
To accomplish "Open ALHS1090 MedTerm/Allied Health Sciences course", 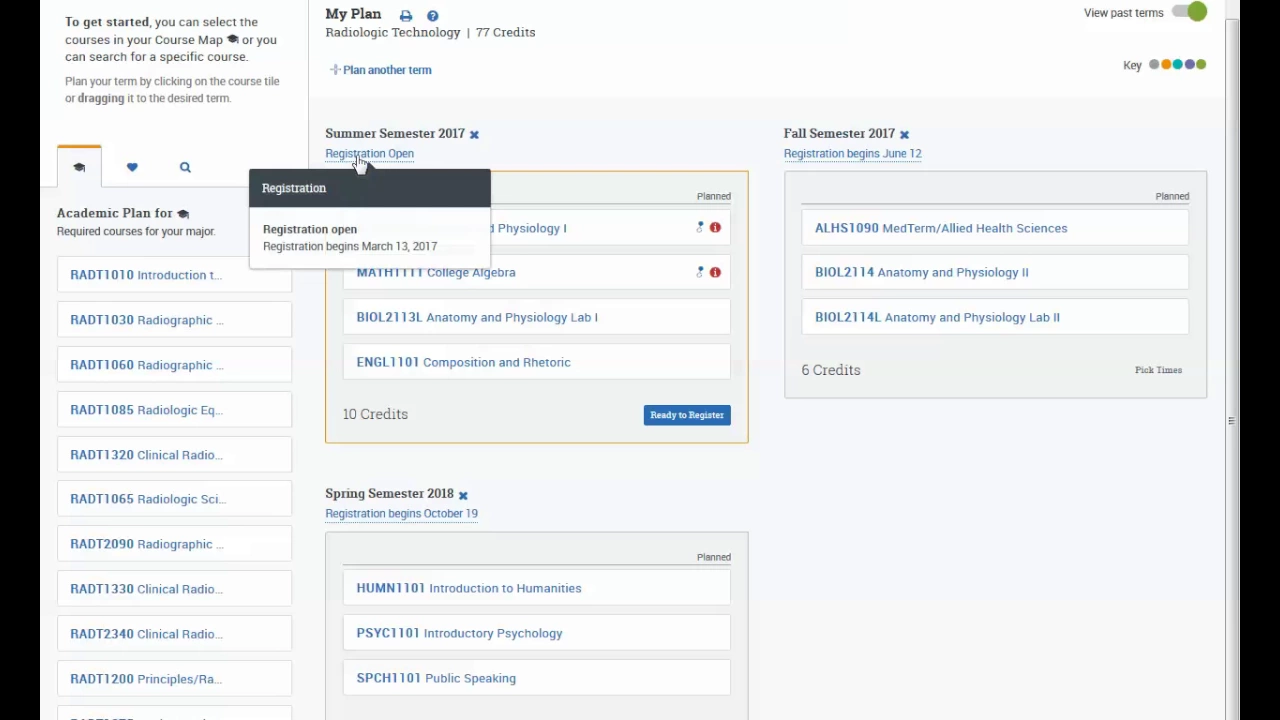I will (995, 228).
